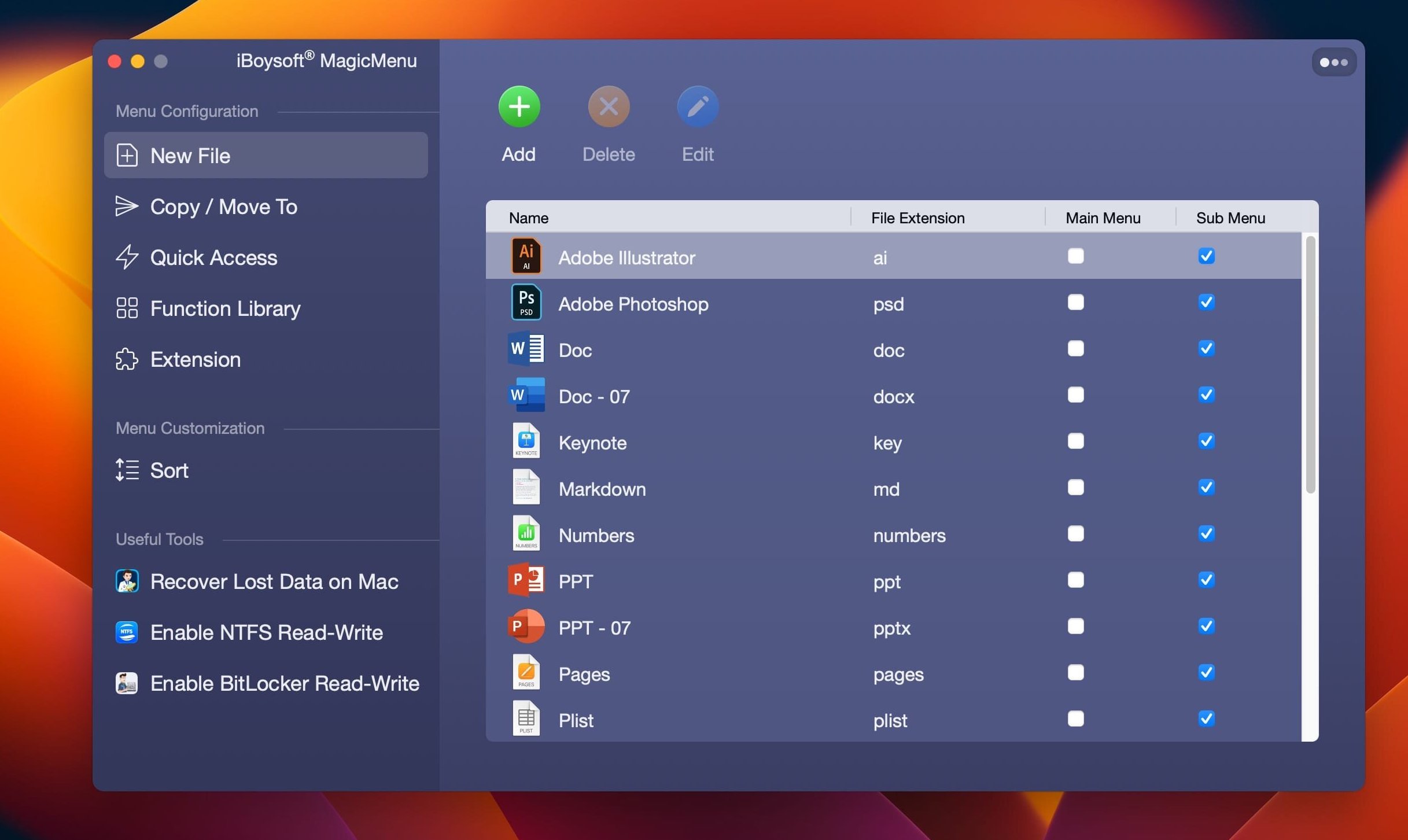The height and width of the screenshot is (840, 1408).
Task: Enable Main Menu for Keynote
Action: point(1075,441)
